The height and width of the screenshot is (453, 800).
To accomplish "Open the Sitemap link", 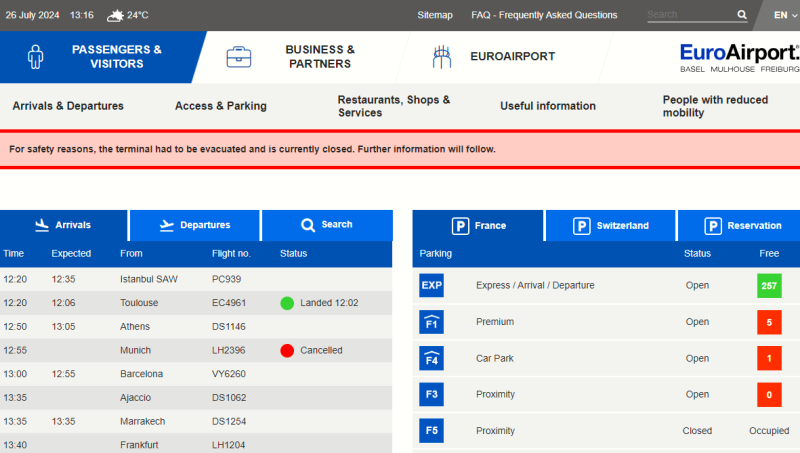I will click(x=435, y=15).
